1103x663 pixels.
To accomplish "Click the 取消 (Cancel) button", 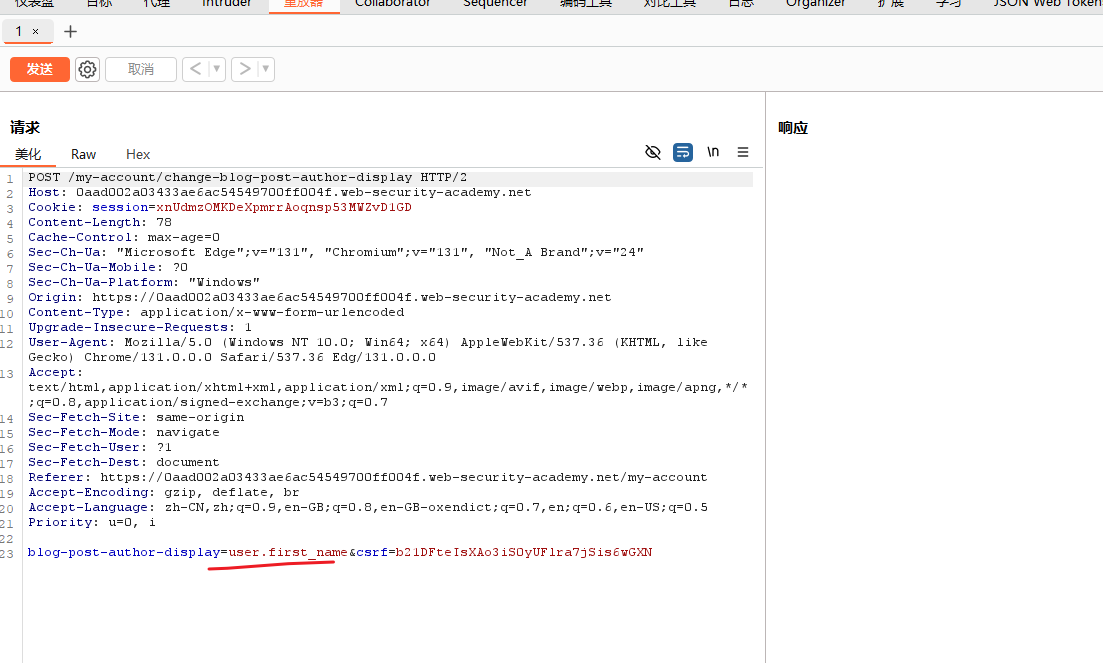I will [x=140, y=69].
